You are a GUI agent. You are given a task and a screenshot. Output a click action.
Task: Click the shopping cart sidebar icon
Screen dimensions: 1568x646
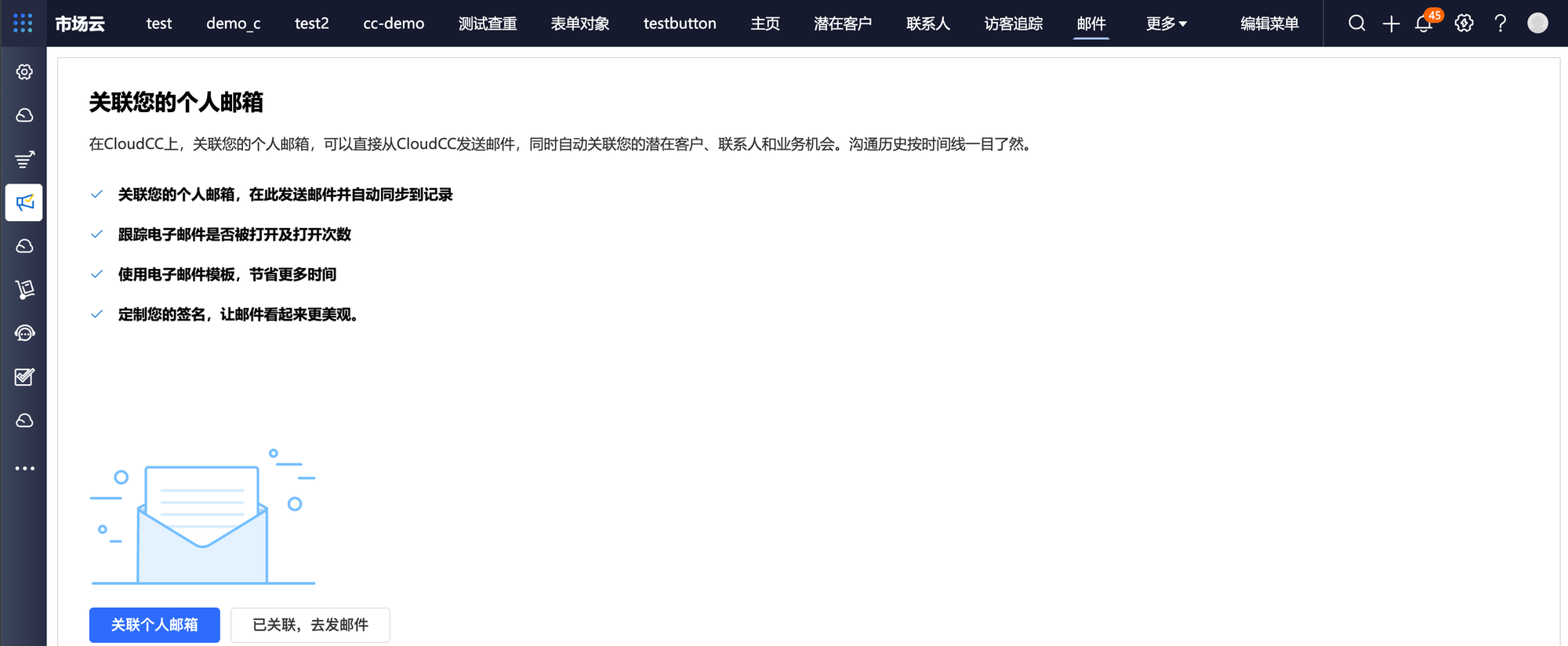(x=24, y=289)
